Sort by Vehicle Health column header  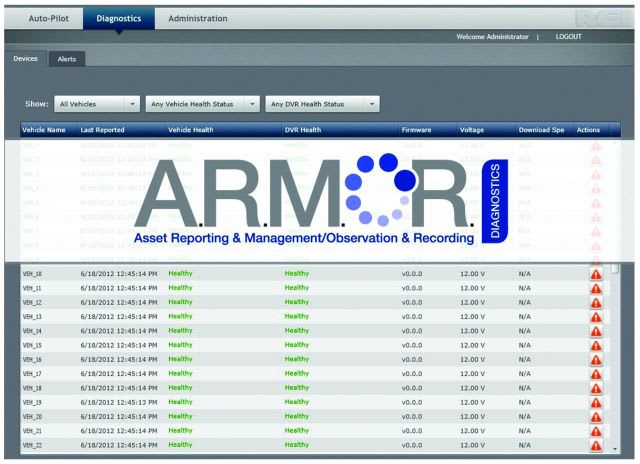(x=224, y=130)
